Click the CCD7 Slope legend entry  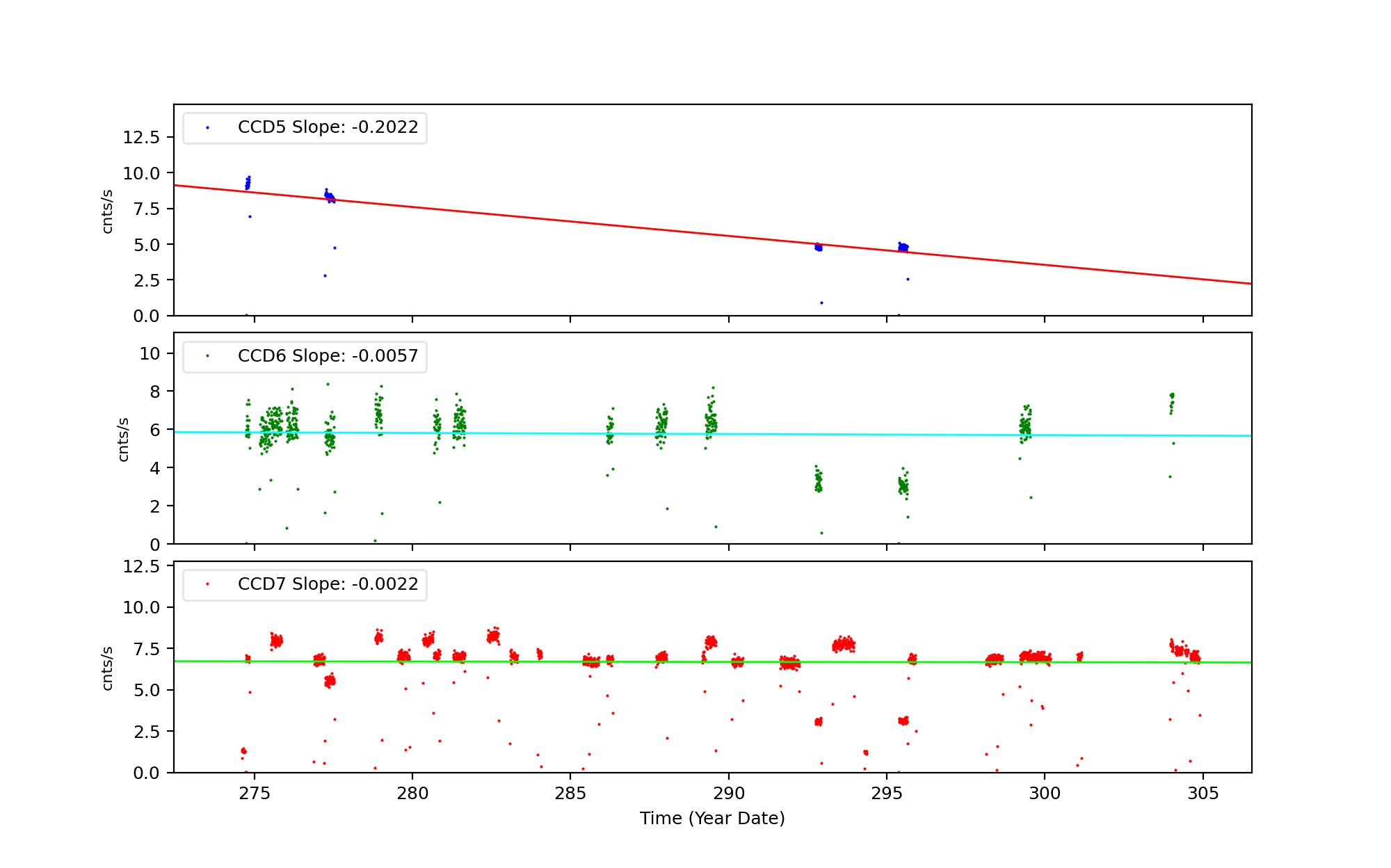click(328, 584)
